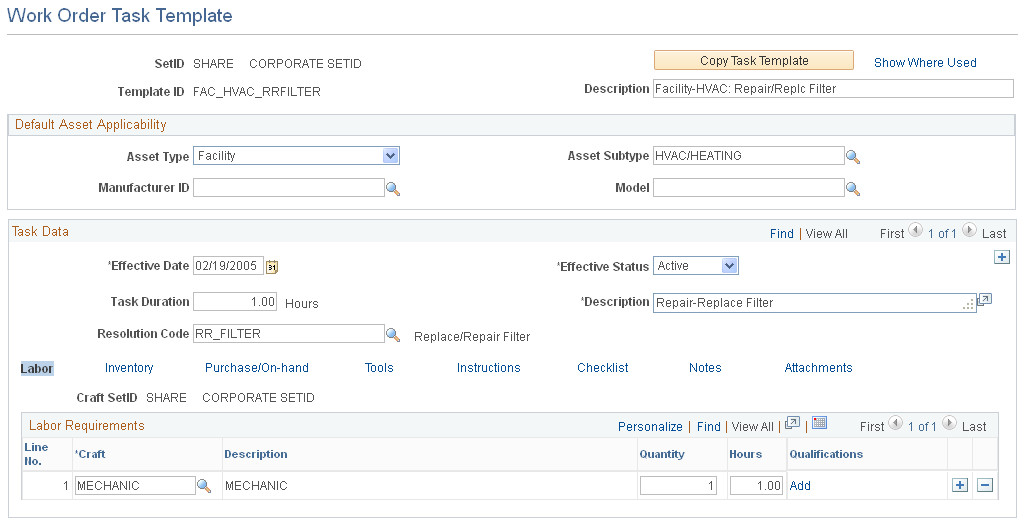Switch to the Checklist tab
The image size is (1025, 526).
click(x=602, y=368)
